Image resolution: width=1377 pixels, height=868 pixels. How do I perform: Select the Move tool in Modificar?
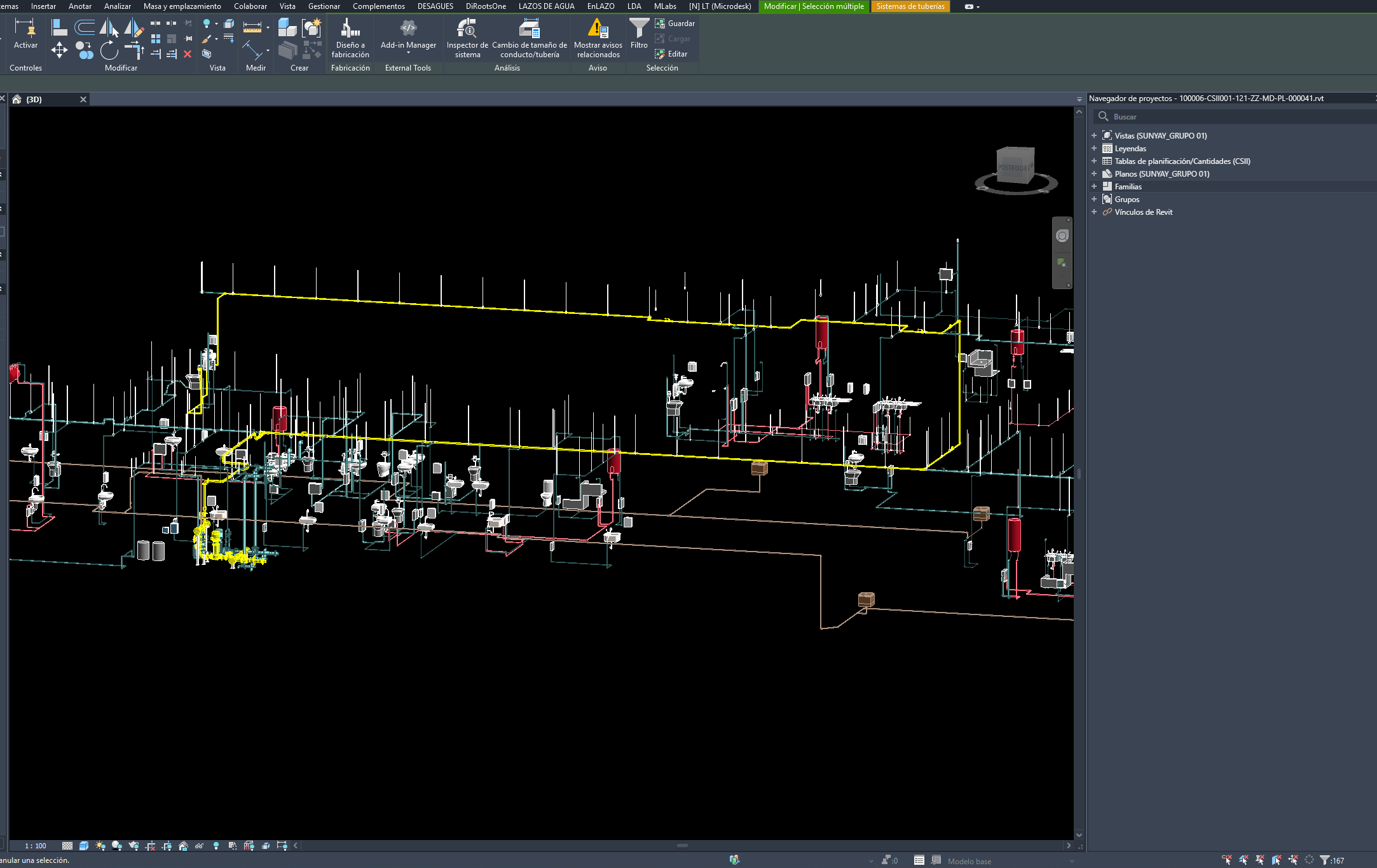(59, 50)
